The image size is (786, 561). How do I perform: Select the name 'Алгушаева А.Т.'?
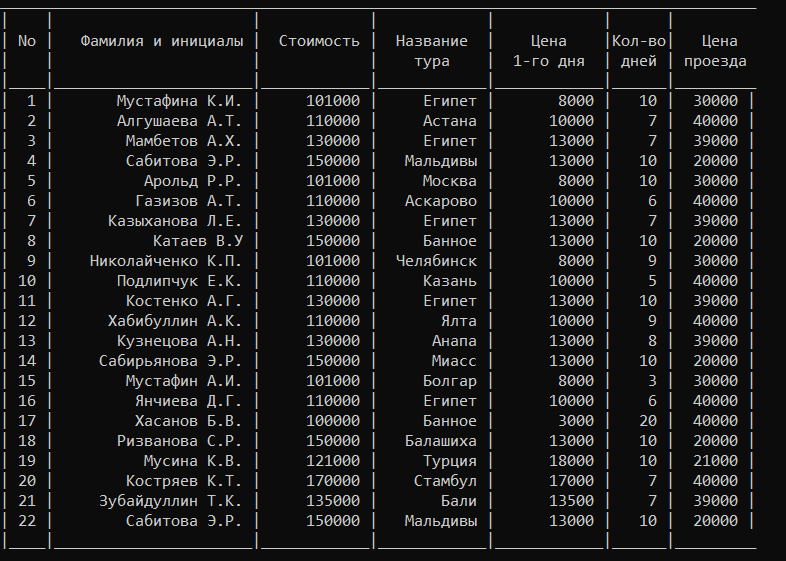[x=179, y=121]
